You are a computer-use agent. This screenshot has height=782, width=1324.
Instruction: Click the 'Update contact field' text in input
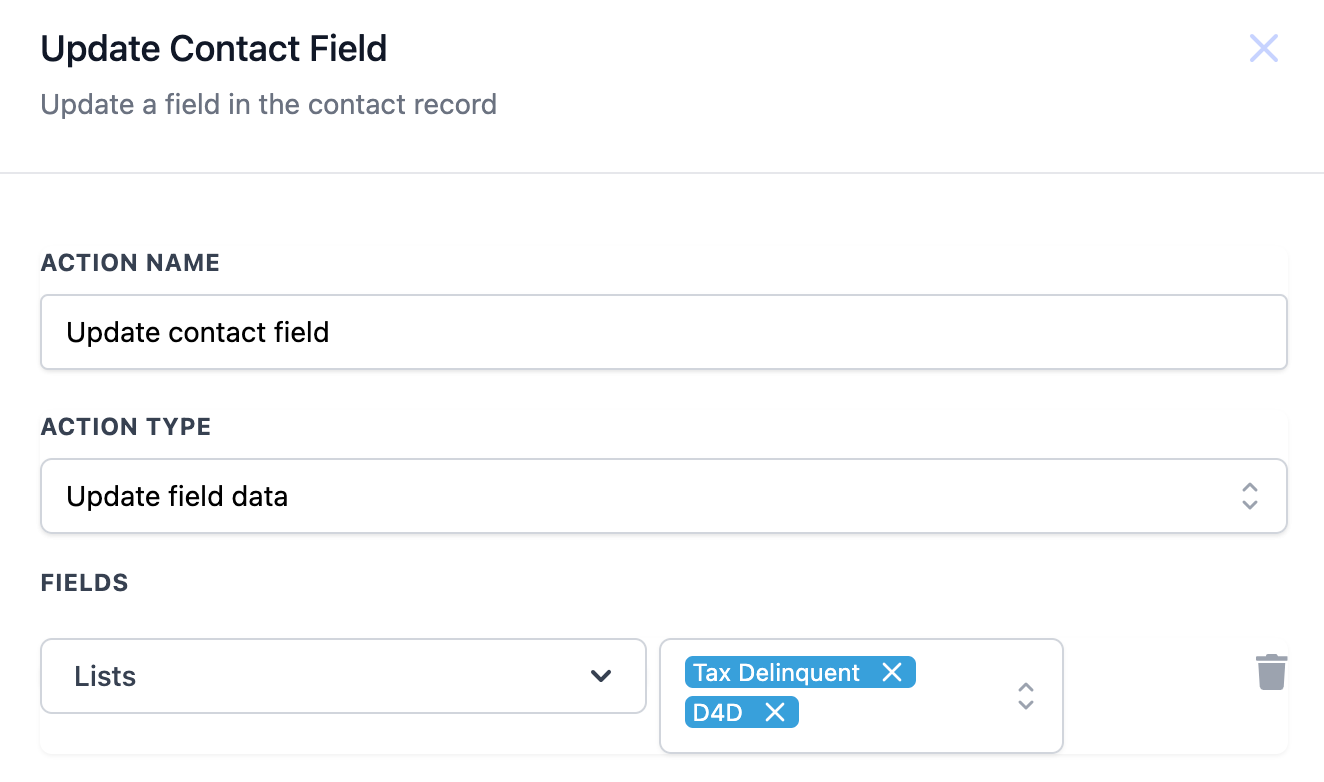tap(197, 332)
